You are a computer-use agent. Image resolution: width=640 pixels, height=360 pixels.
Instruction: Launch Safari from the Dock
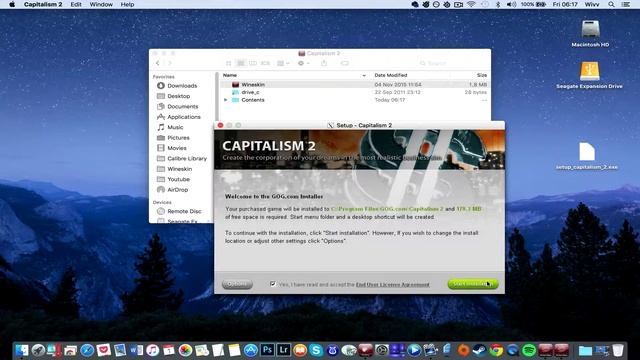[x=87, y=350]
